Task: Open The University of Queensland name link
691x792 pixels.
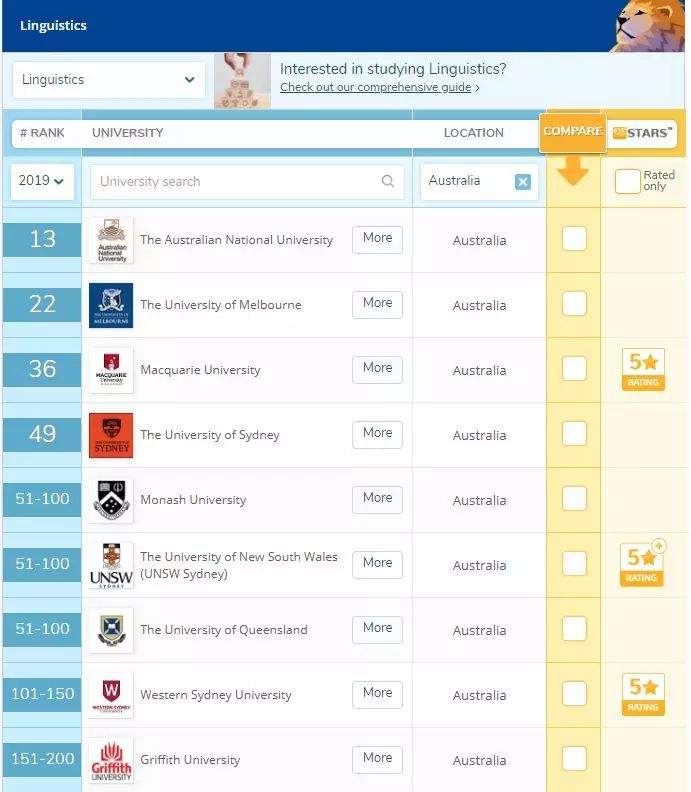Action: pyautogui.click(x=224, y=630)
